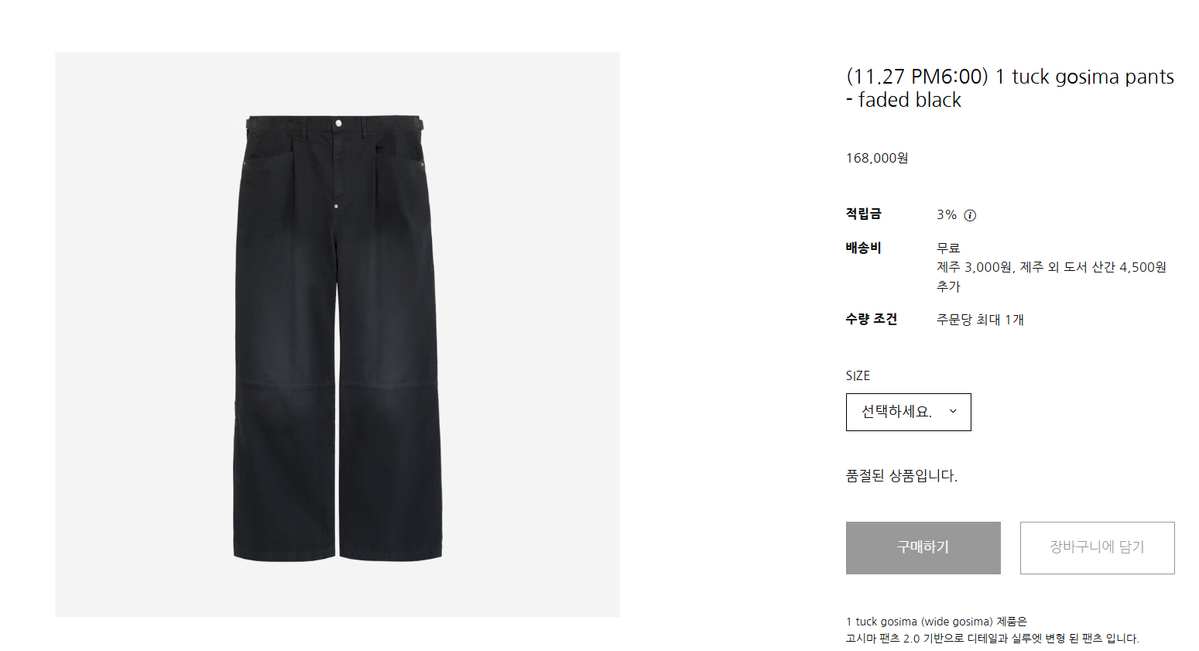
Task: Click the 무료 shipping fee text
Action: [948, 248]
